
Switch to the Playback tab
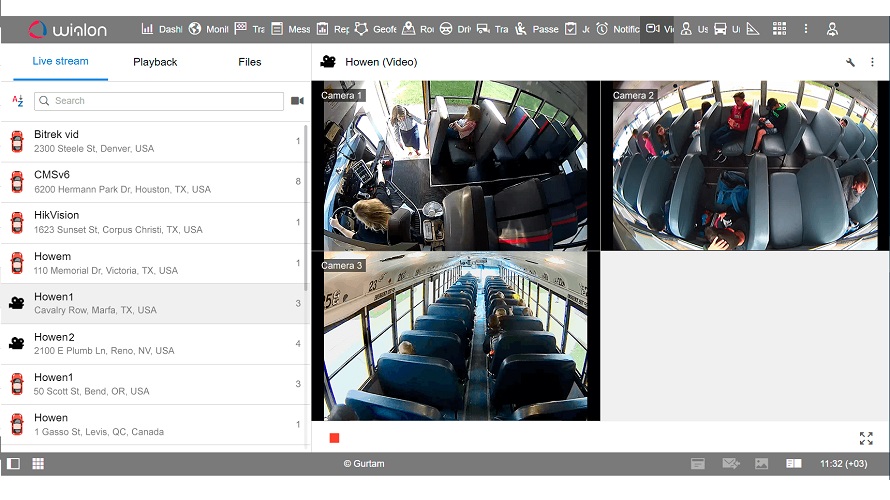[155, 62]
